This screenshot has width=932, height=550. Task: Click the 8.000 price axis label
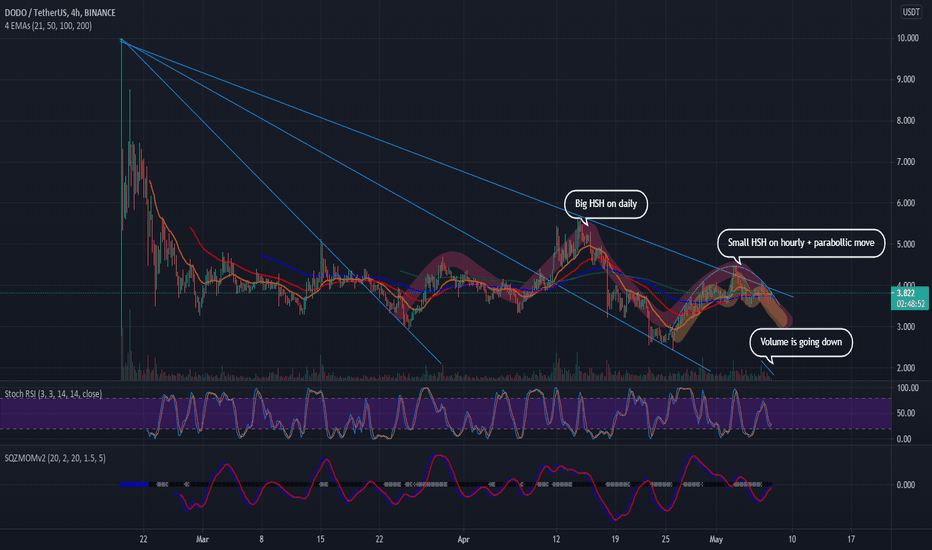906,121
